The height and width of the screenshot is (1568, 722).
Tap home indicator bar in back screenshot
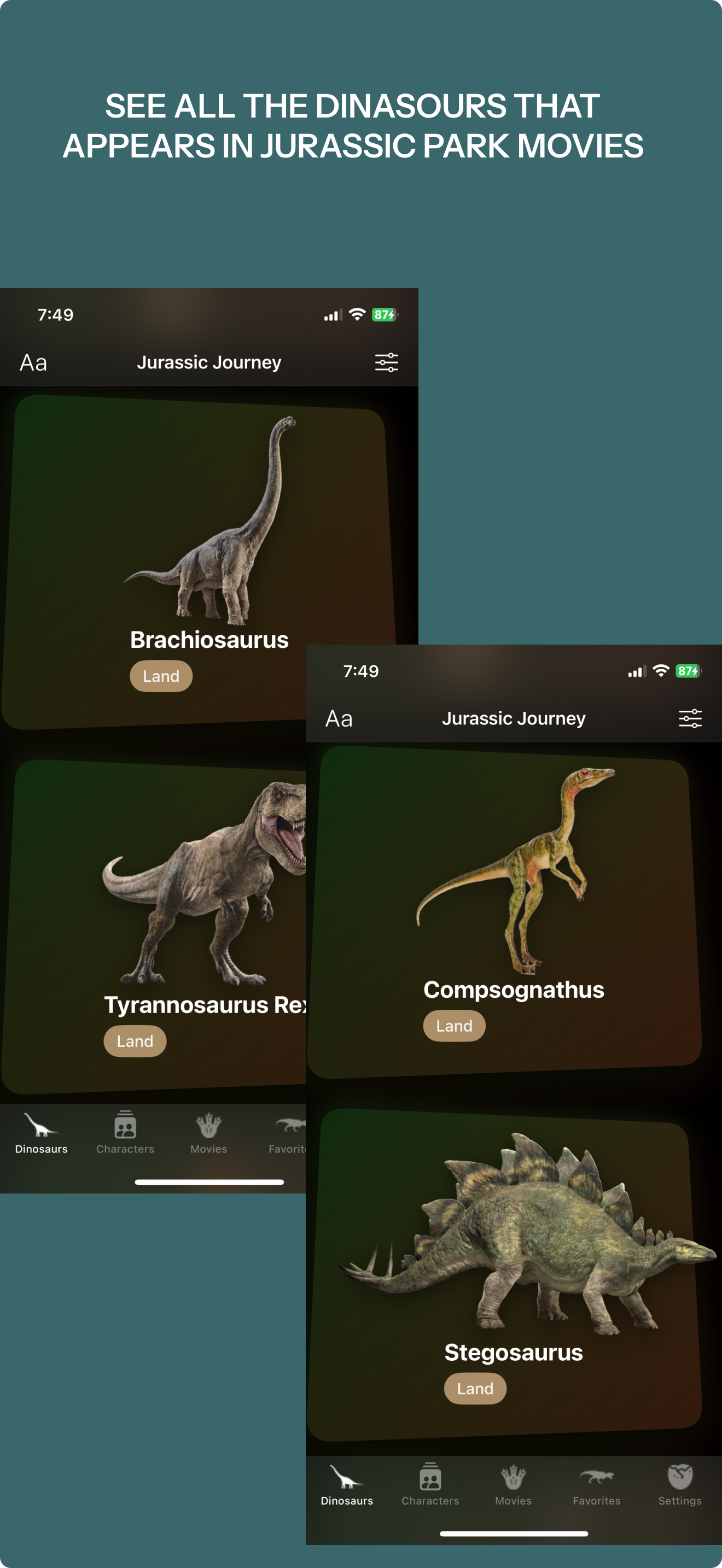pyautogui.click(x=209, y=1182)
